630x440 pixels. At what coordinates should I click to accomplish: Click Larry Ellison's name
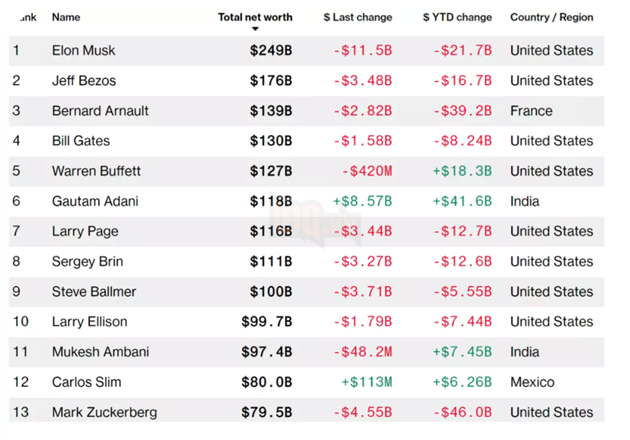click(x=89, y=321)
